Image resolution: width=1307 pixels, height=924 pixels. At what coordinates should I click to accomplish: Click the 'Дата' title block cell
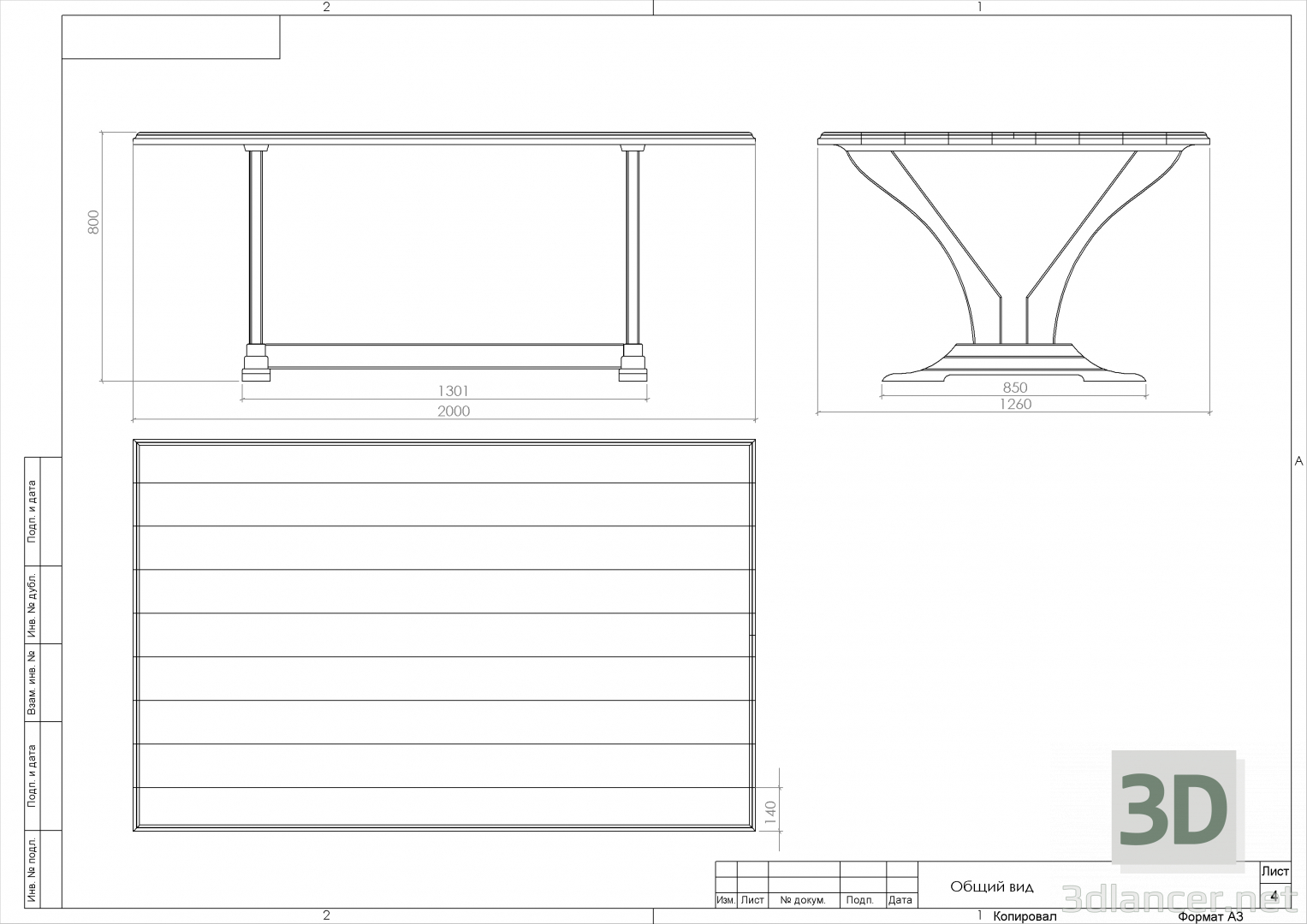click(x=900, y=900)
